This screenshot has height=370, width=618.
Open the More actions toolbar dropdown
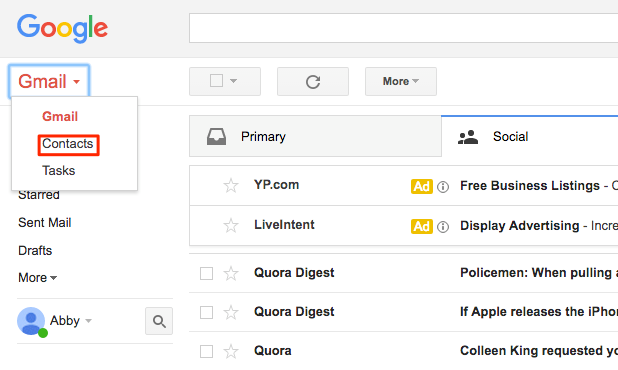(x=401, y=82)
